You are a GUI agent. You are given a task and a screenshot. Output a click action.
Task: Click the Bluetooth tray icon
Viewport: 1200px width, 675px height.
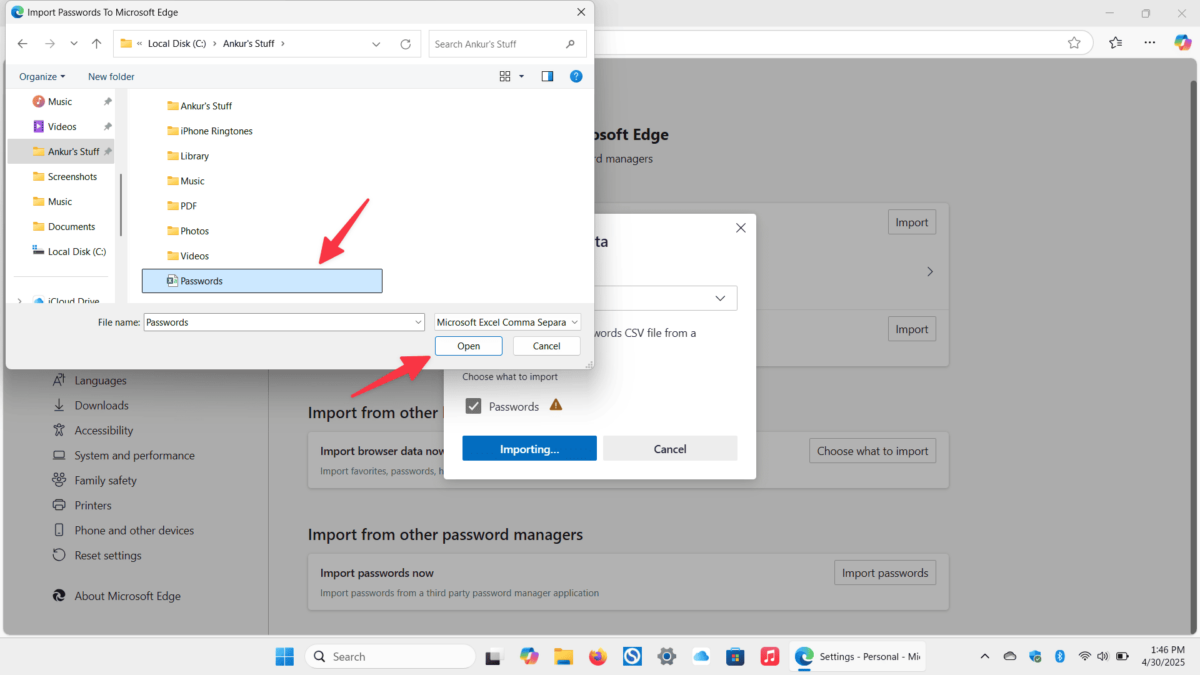(1060, 656)
